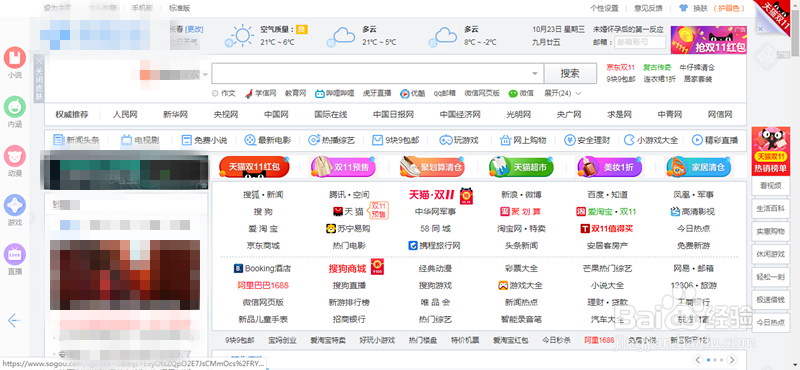Open the Booking酒店 link icon
This screenshot has height=370, width=800.
click(238, 268)
